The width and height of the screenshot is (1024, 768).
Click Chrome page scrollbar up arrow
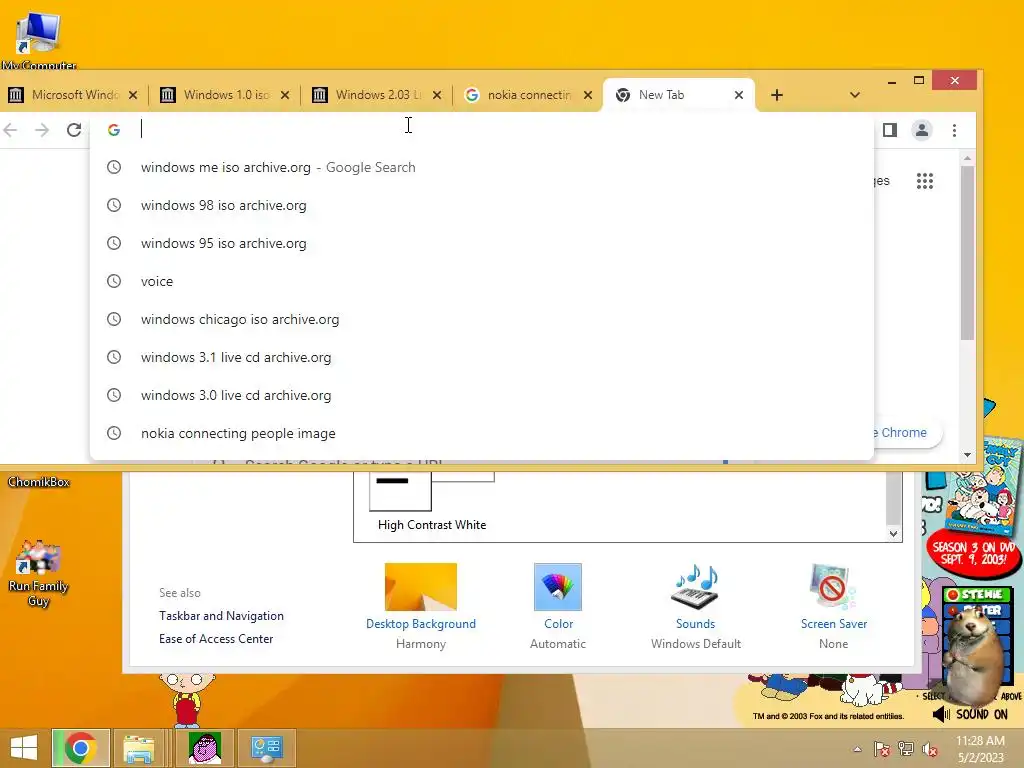(967, 158)
